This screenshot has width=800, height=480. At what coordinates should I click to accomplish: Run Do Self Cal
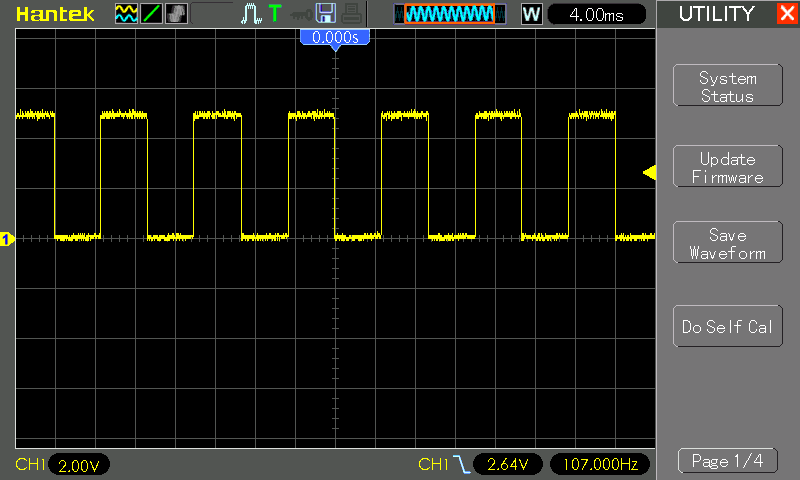tap(727, 327)
